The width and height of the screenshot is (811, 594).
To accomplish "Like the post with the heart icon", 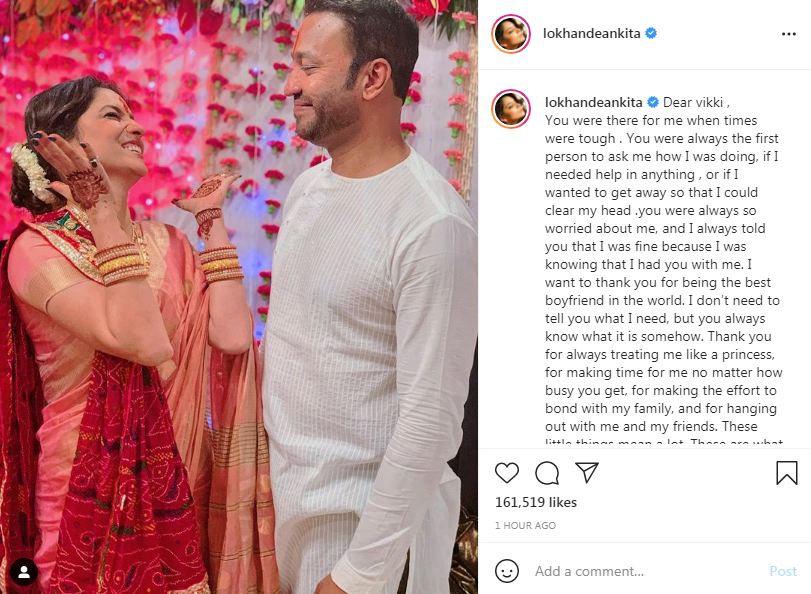I will click(507, 473).
